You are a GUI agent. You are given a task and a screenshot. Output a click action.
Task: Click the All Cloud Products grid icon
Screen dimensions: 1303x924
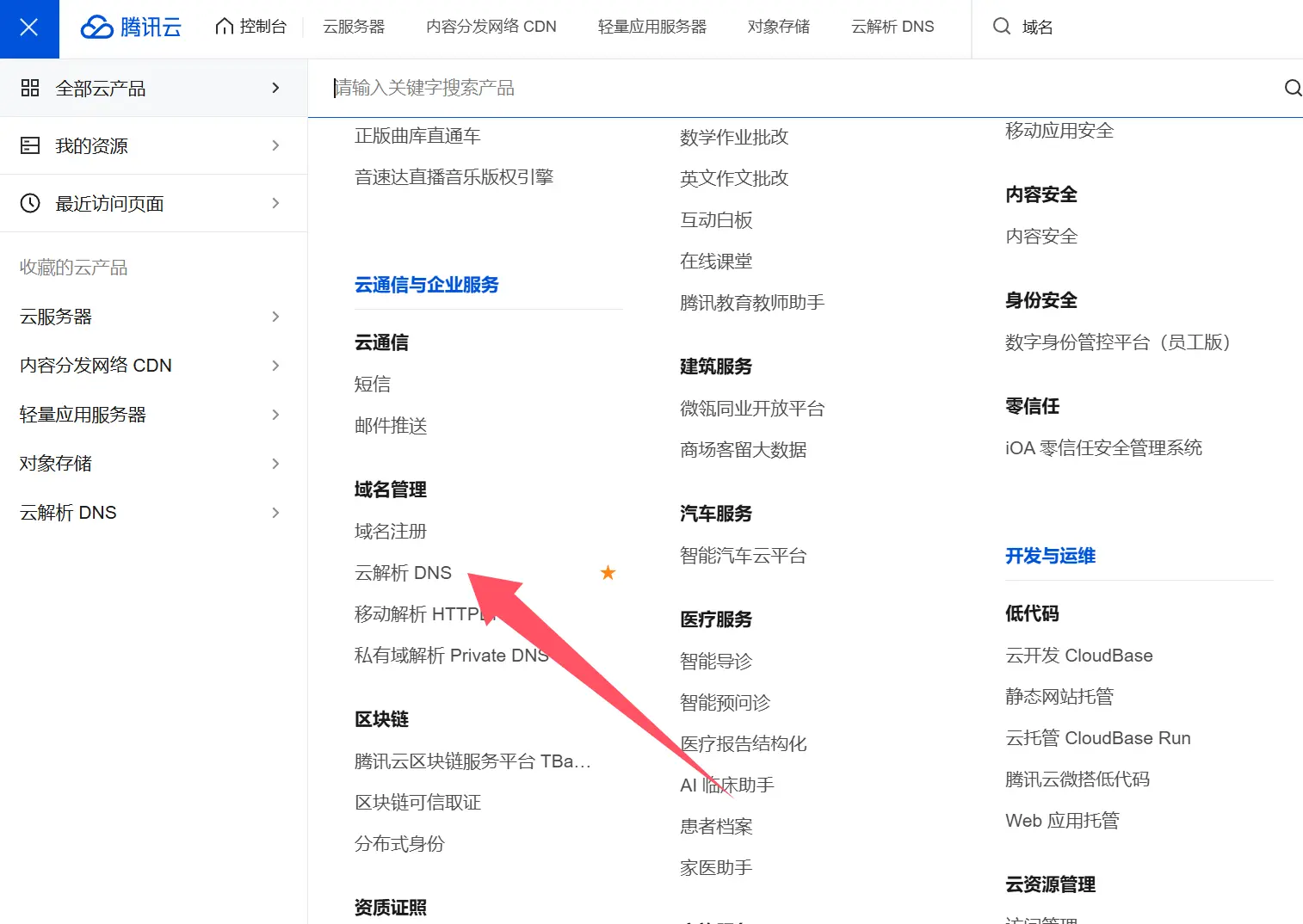pos(30,88)
